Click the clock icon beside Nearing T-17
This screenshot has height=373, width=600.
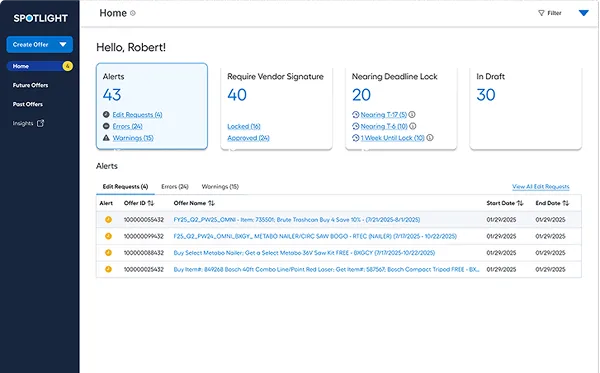point(355,114)
